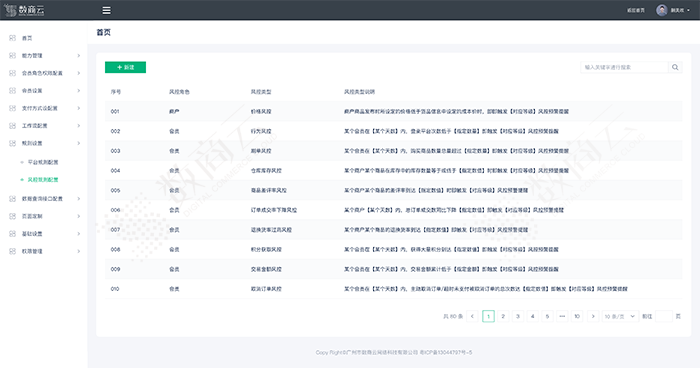Go to page 5
Viewport: 700px width, 368px height.
pos(547,316)
